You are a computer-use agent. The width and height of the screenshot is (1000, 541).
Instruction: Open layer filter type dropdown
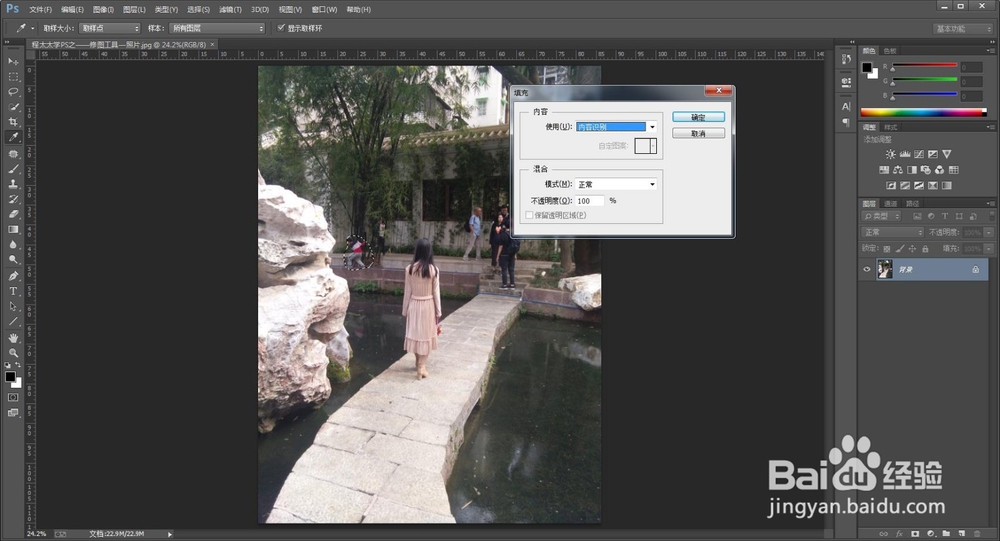[x=881, y=216]
